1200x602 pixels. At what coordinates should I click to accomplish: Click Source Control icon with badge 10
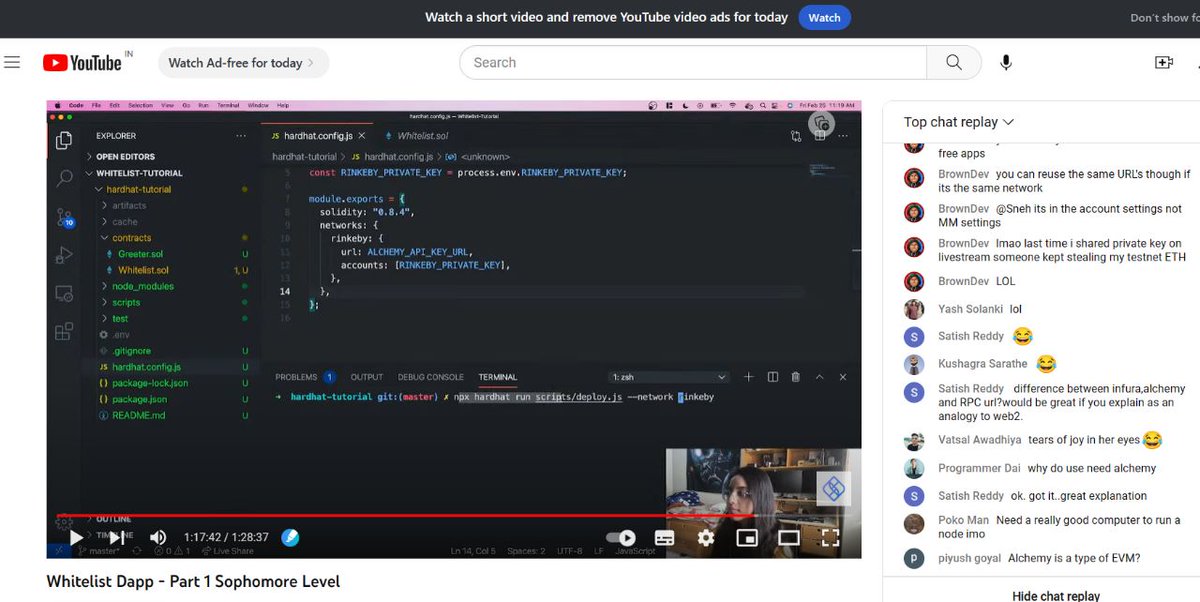[x=64, y=217]
